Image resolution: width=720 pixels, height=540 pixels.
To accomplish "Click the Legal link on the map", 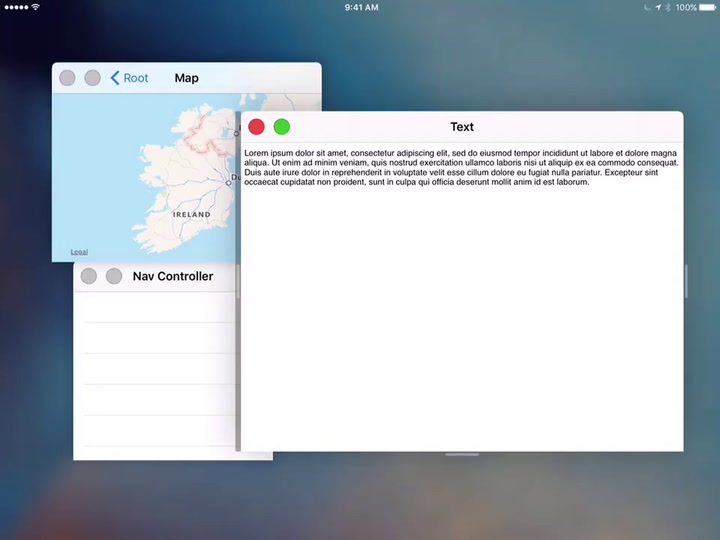I will [79, 252].
